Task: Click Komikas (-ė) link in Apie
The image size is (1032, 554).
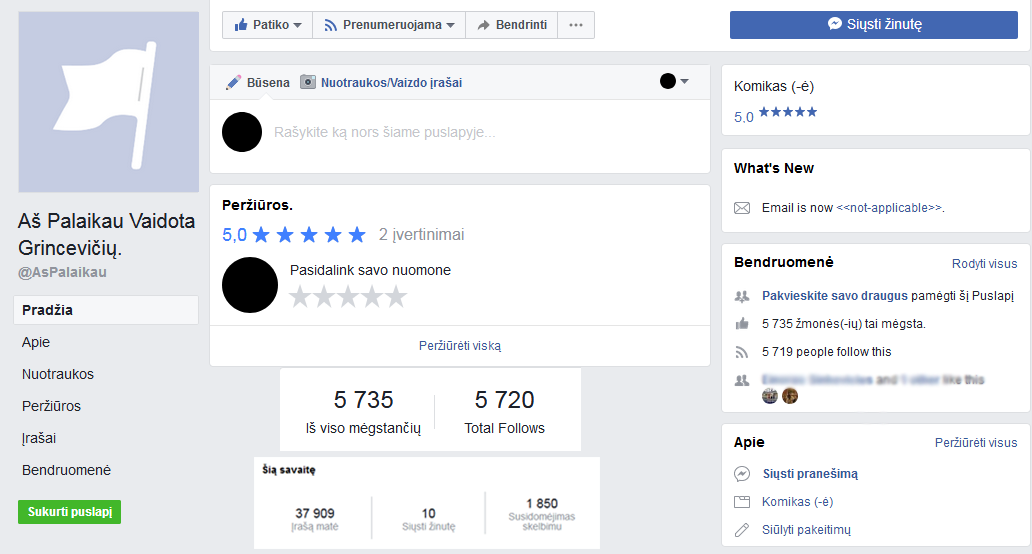Action: tap(797, 502)
